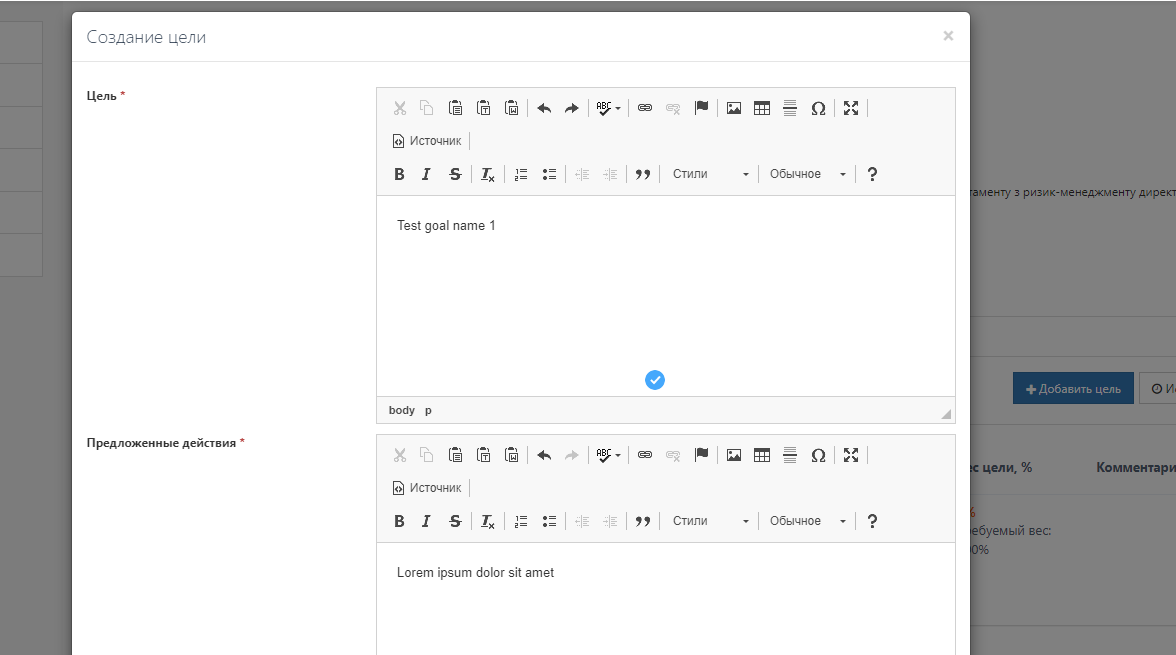Insert special character in Предложенные действия editor
This screenshot has height=655, width=1176.
[818, 455]
